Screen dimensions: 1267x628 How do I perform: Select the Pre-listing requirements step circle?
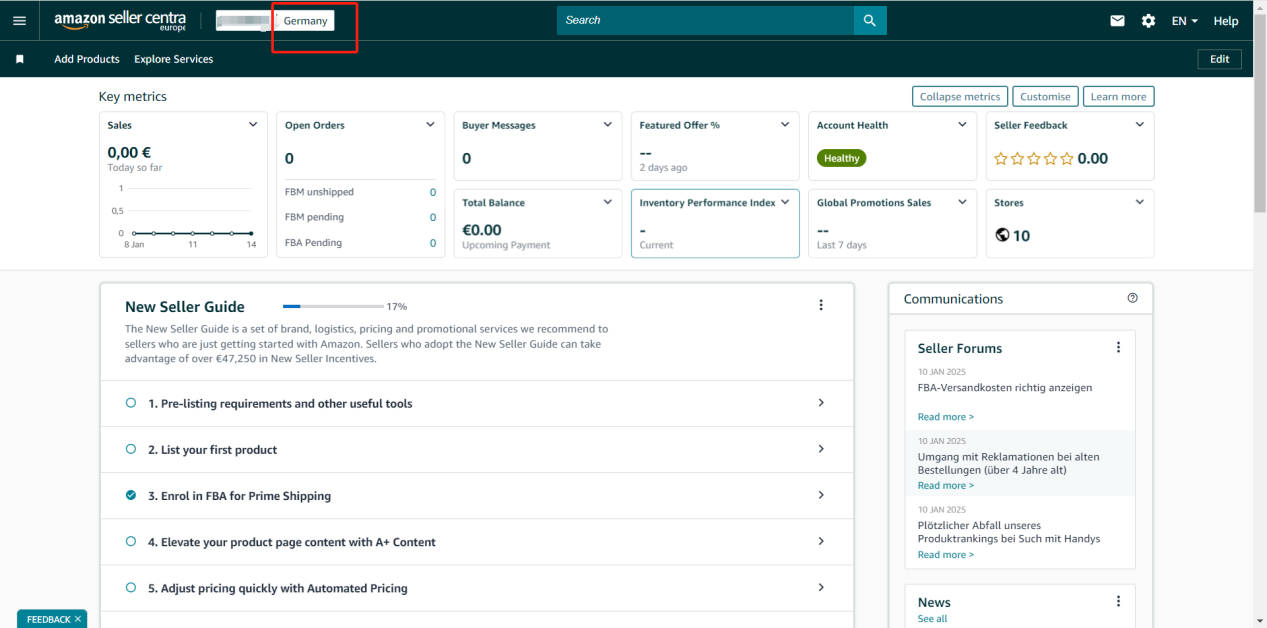click(131, 403)
